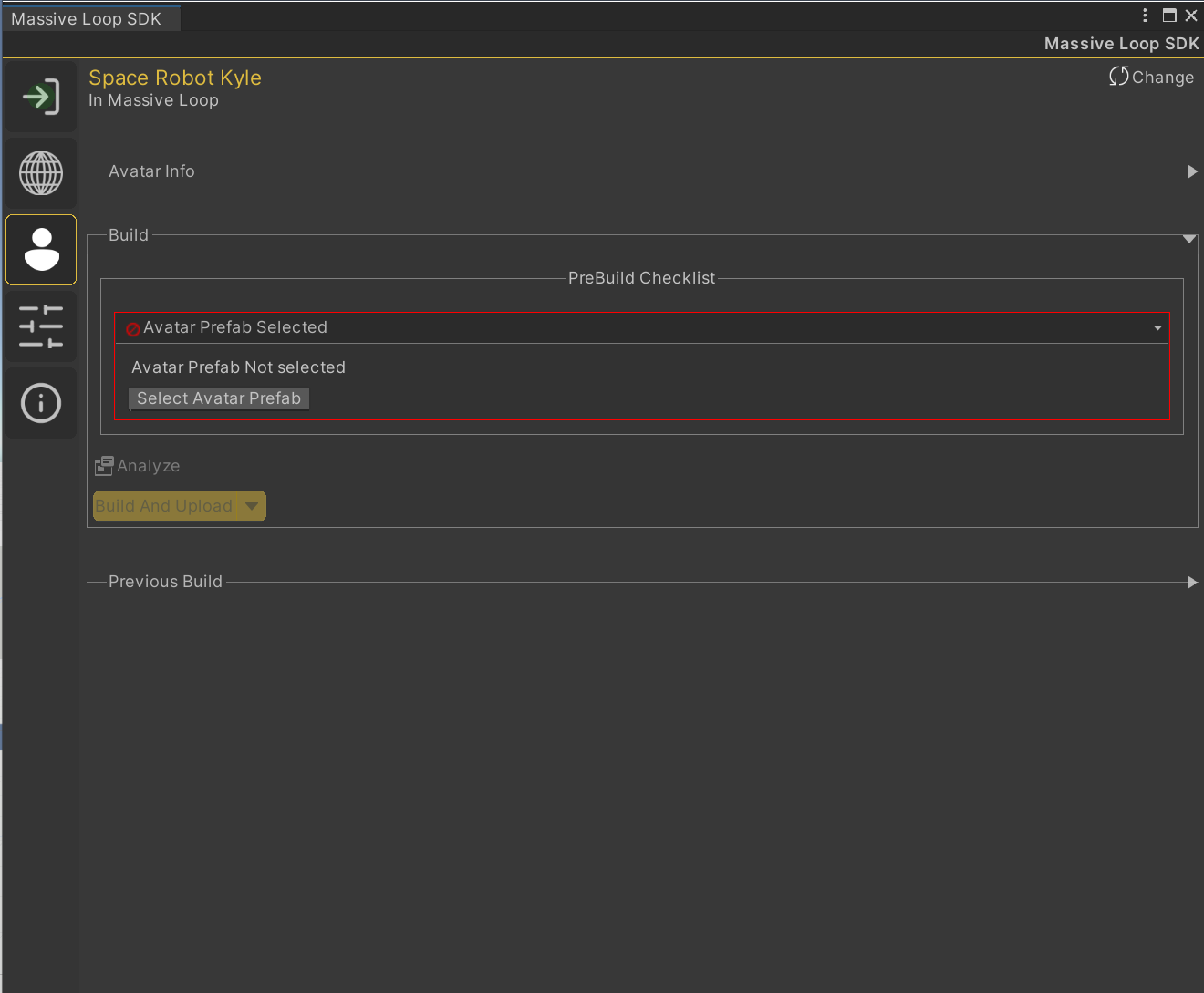Expand the Previous Build section arrow

coord(1192,583)
